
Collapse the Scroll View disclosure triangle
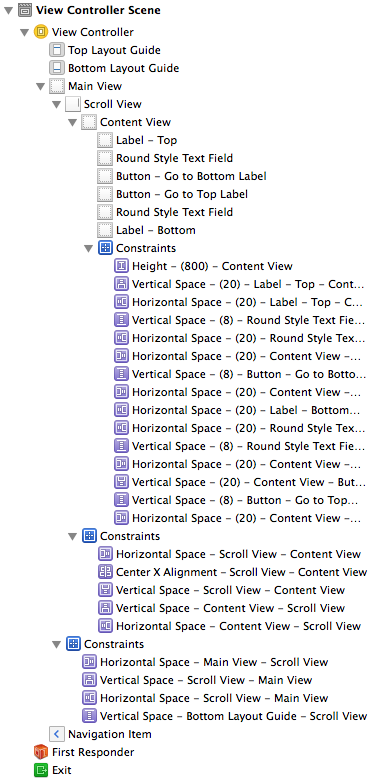pyautogui.click(x=56, y=105)
